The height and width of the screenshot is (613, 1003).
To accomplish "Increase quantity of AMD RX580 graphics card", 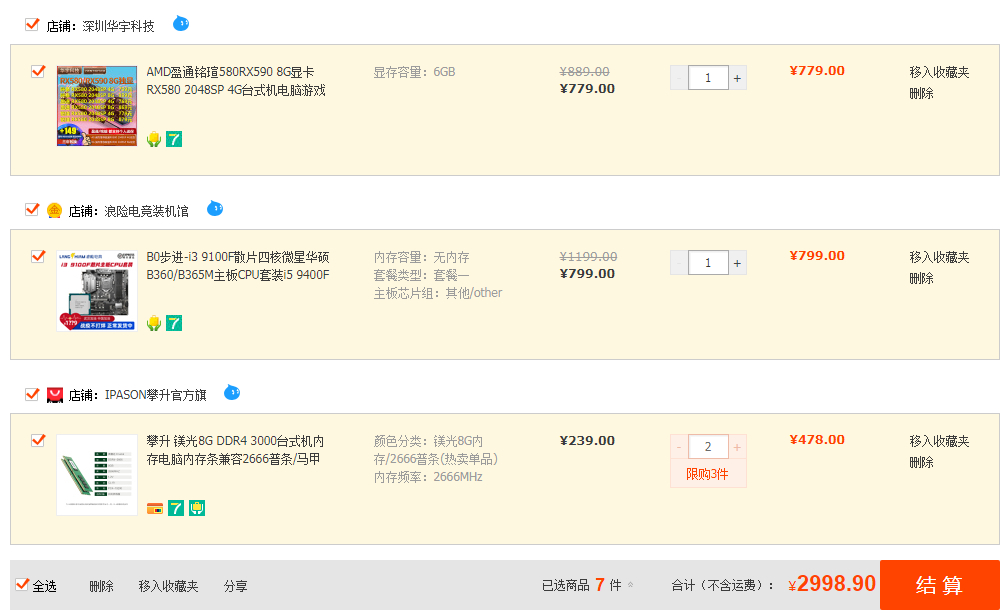I will pos(738,78).
